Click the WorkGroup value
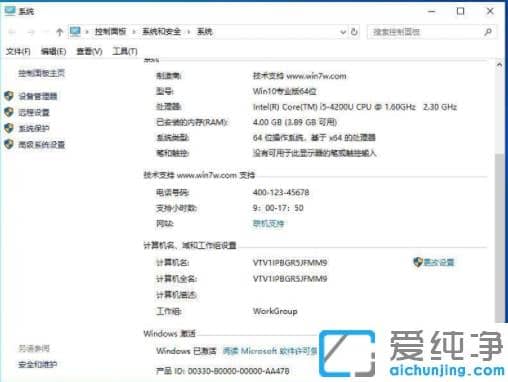 275,311
